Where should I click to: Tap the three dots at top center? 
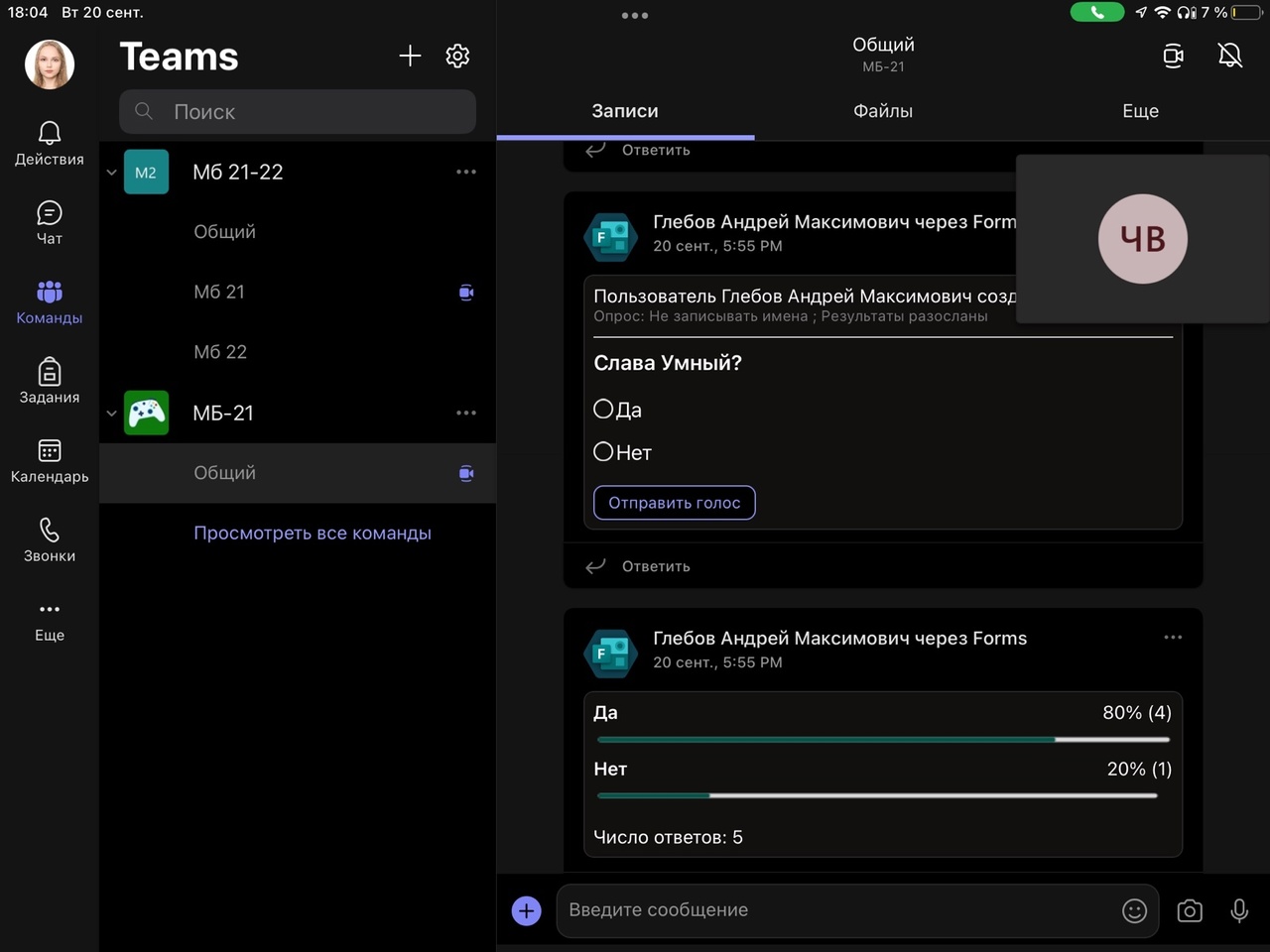(635, 16)
